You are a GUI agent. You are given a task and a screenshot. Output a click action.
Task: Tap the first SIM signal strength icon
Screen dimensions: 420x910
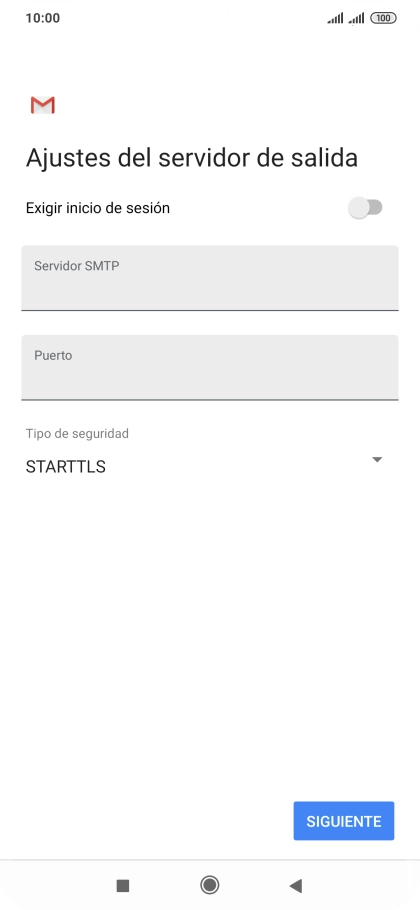click(x=335, y=19)
